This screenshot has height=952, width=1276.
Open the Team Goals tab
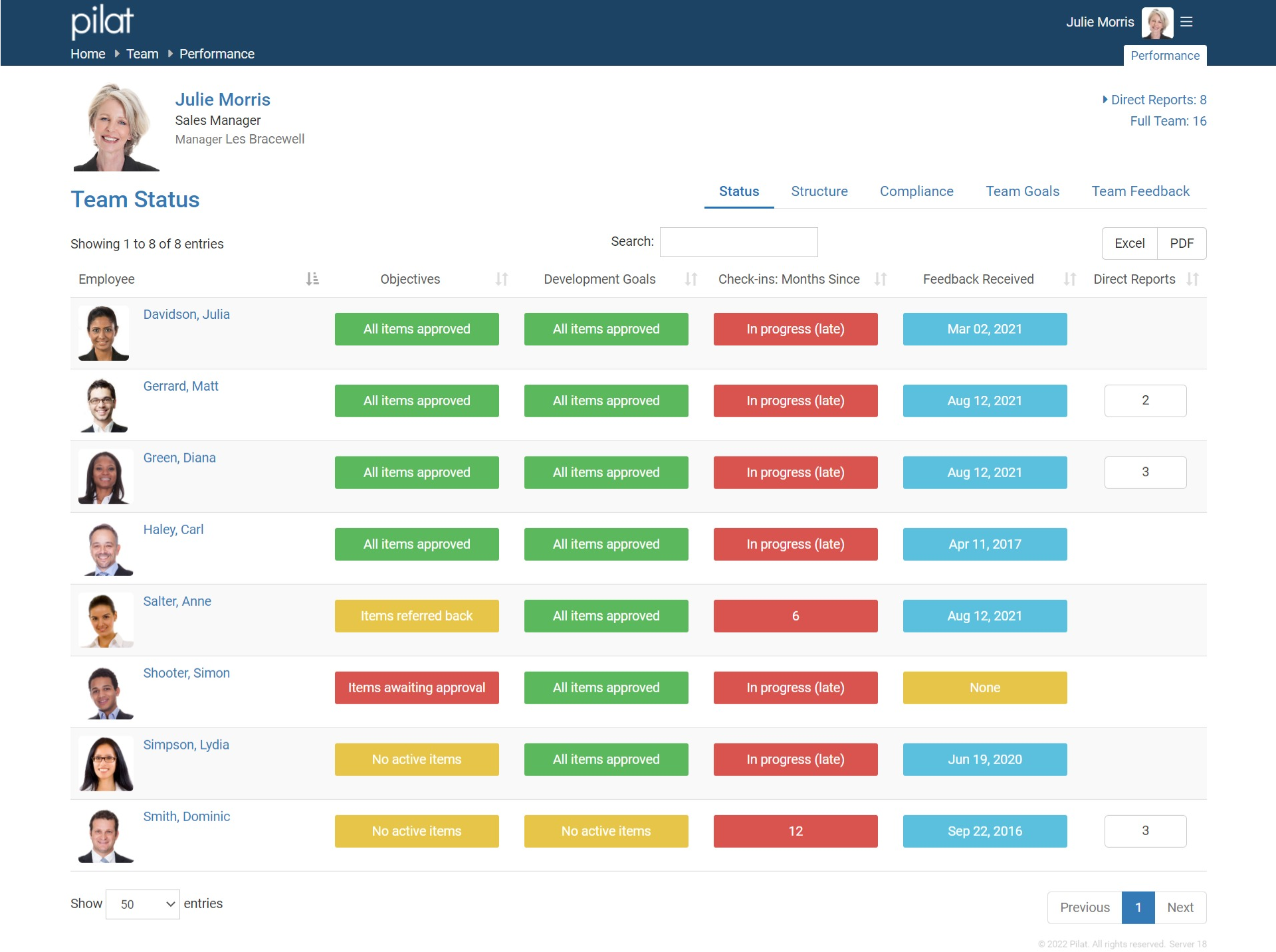coord(1022,191)
